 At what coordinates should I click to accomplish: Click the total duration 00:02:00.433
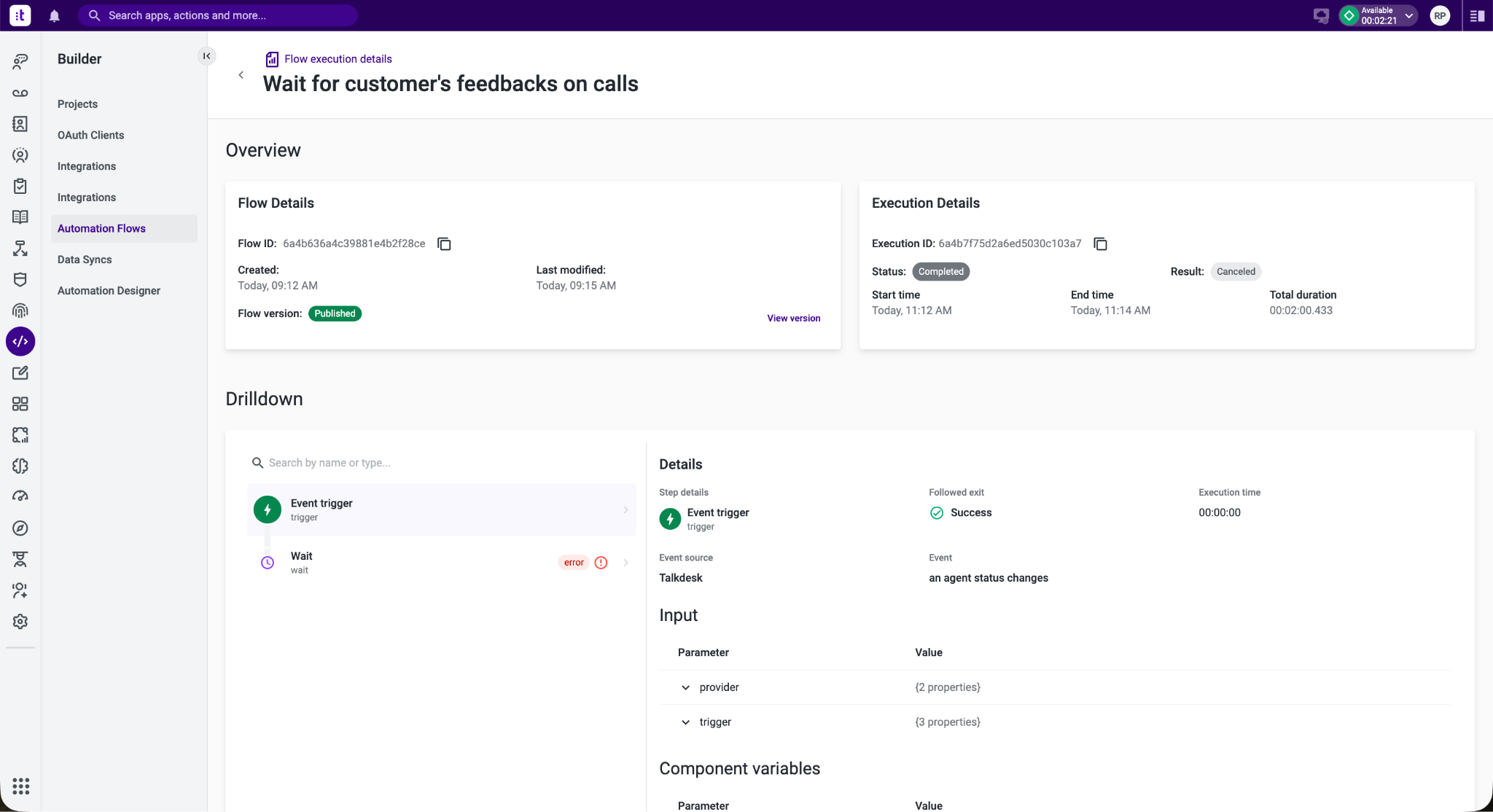coord(1301,310)
